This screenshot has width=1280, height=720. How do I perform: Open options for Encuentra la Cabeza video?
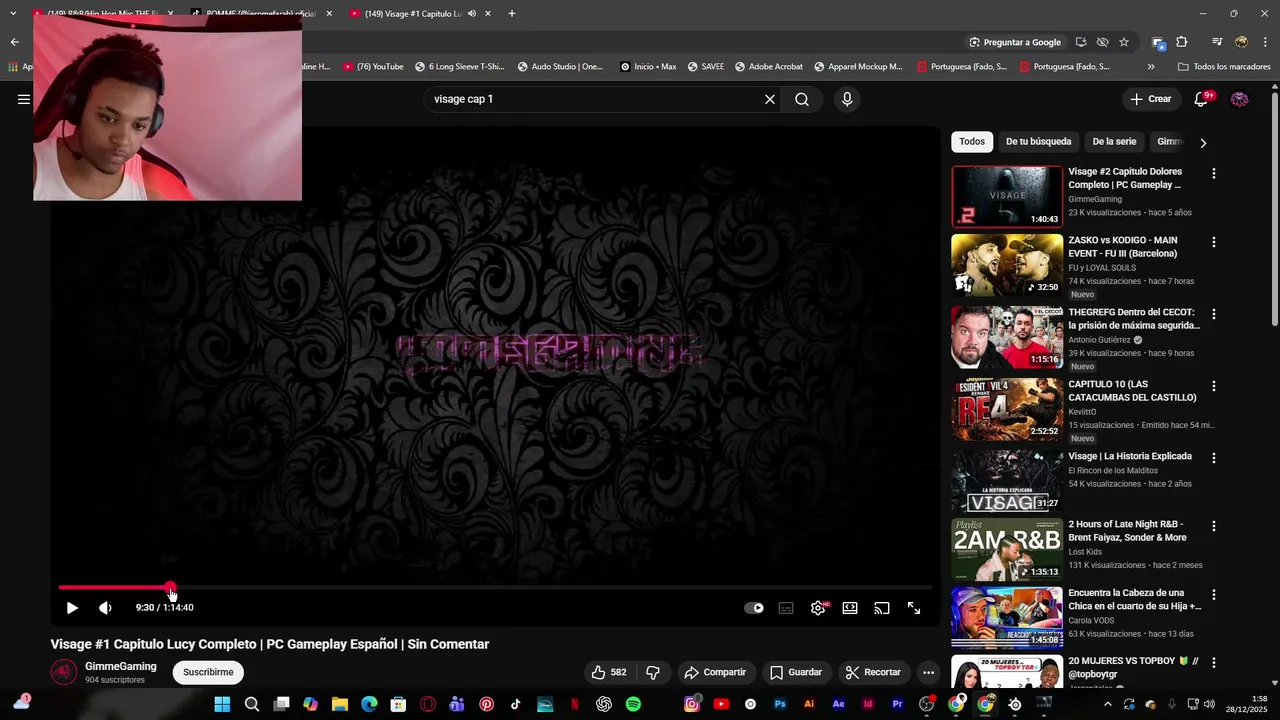point(1214,594)
